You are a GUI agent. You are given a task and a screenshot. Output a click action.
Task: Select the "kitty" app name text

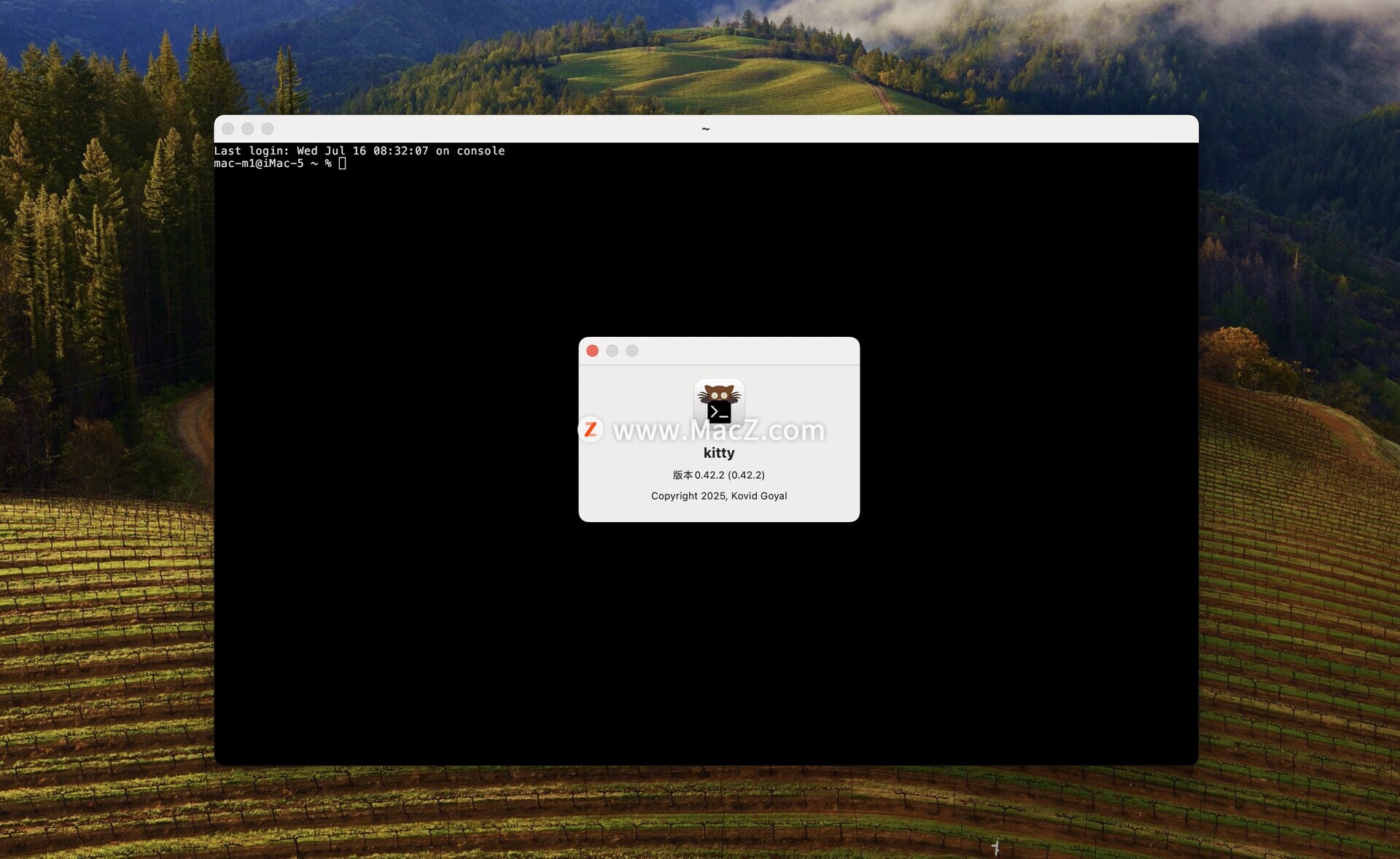[719, 453]
